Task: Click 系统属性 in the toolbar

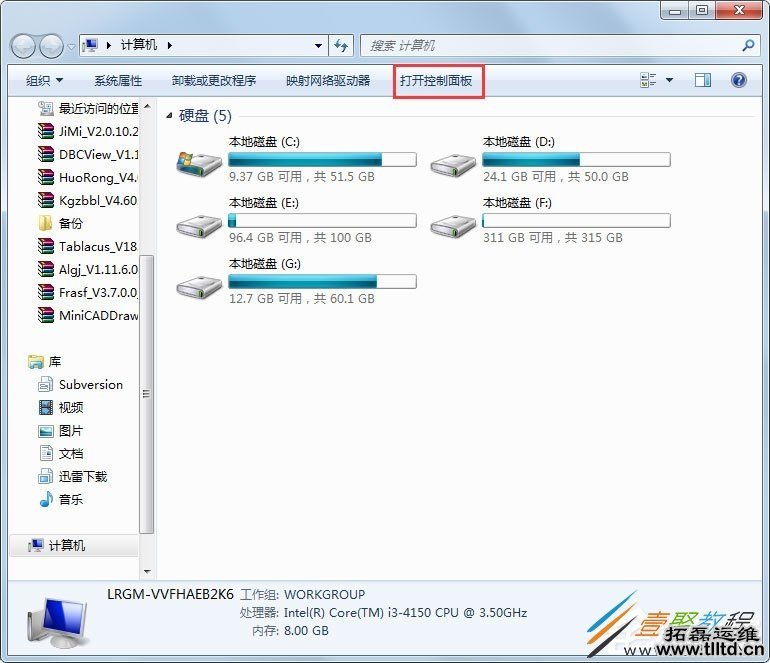Action: (x=118, y=81)
